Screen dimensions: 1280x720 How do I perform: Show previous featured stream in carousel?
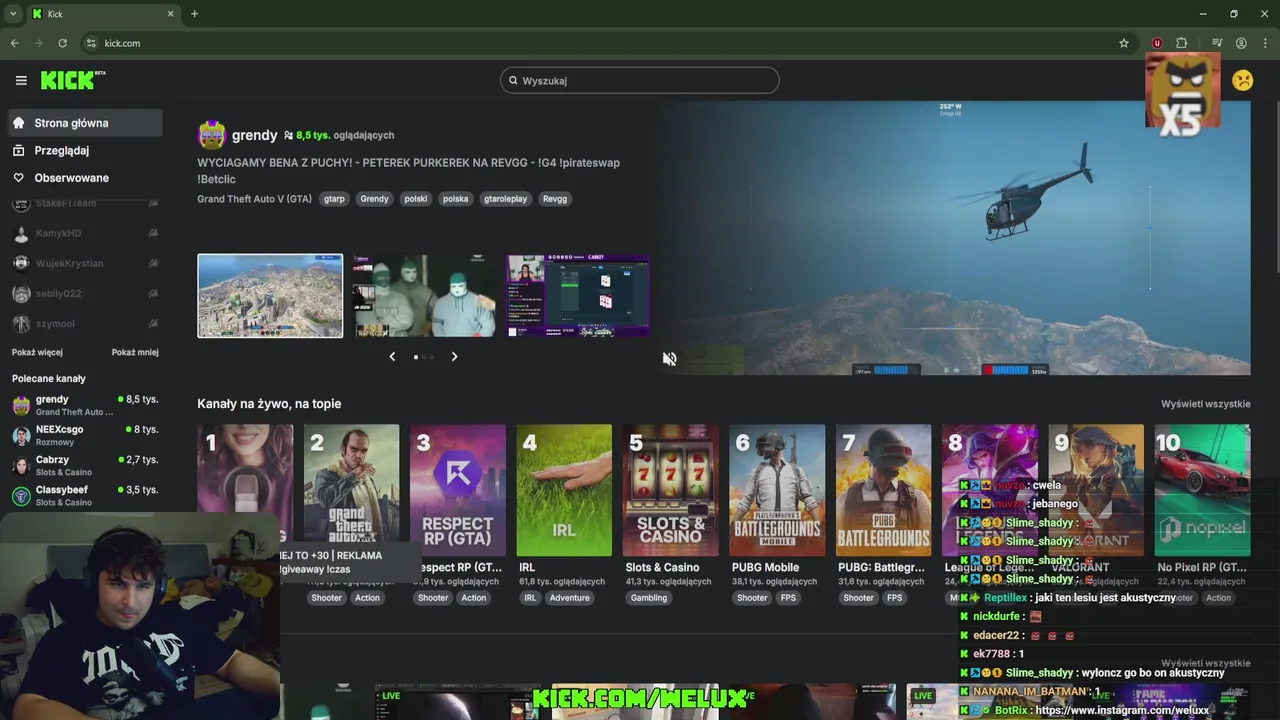tap(392, 357)
